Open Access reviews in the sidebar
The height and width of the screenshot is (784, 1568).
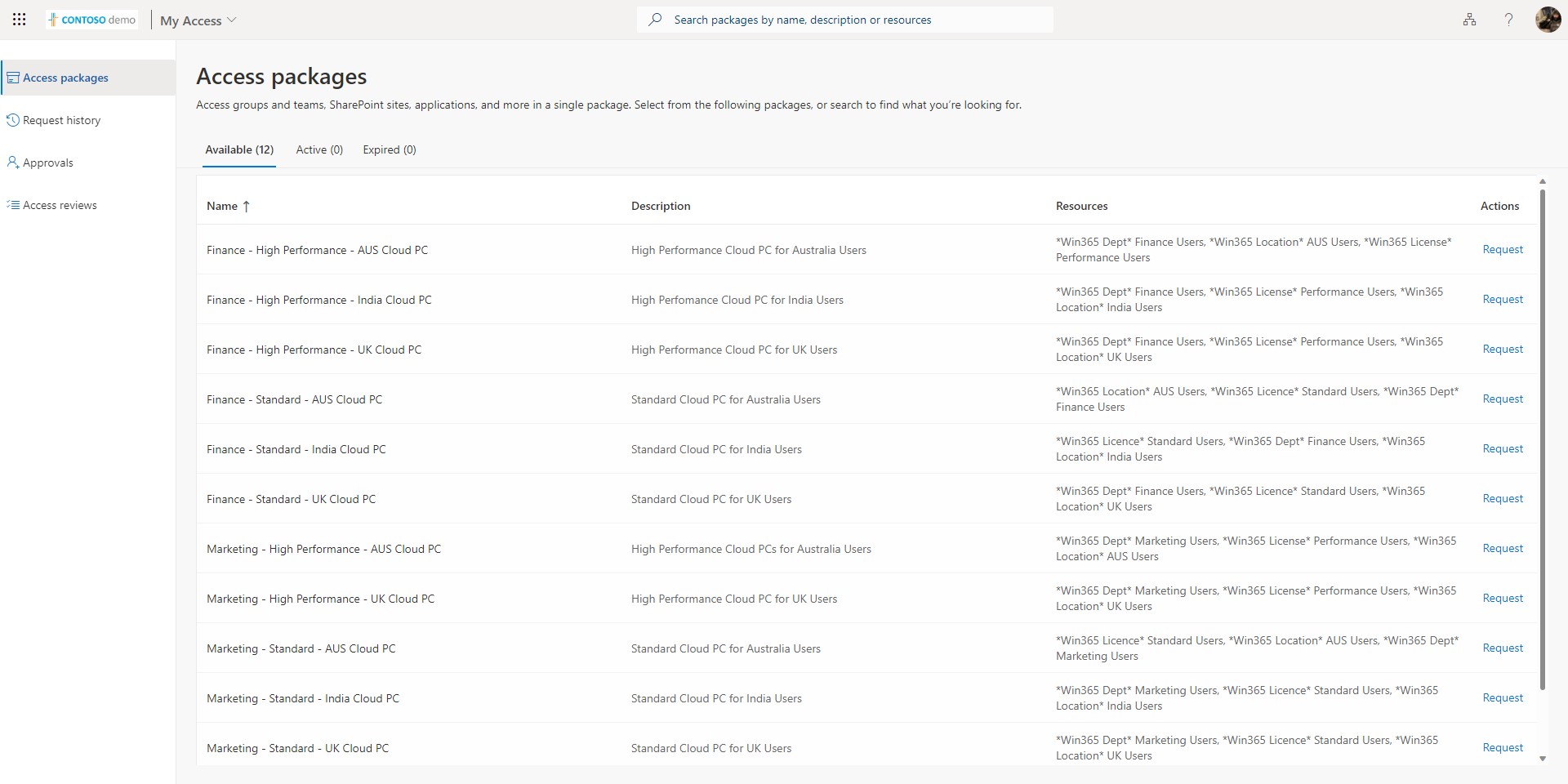(x=59, y=205)
